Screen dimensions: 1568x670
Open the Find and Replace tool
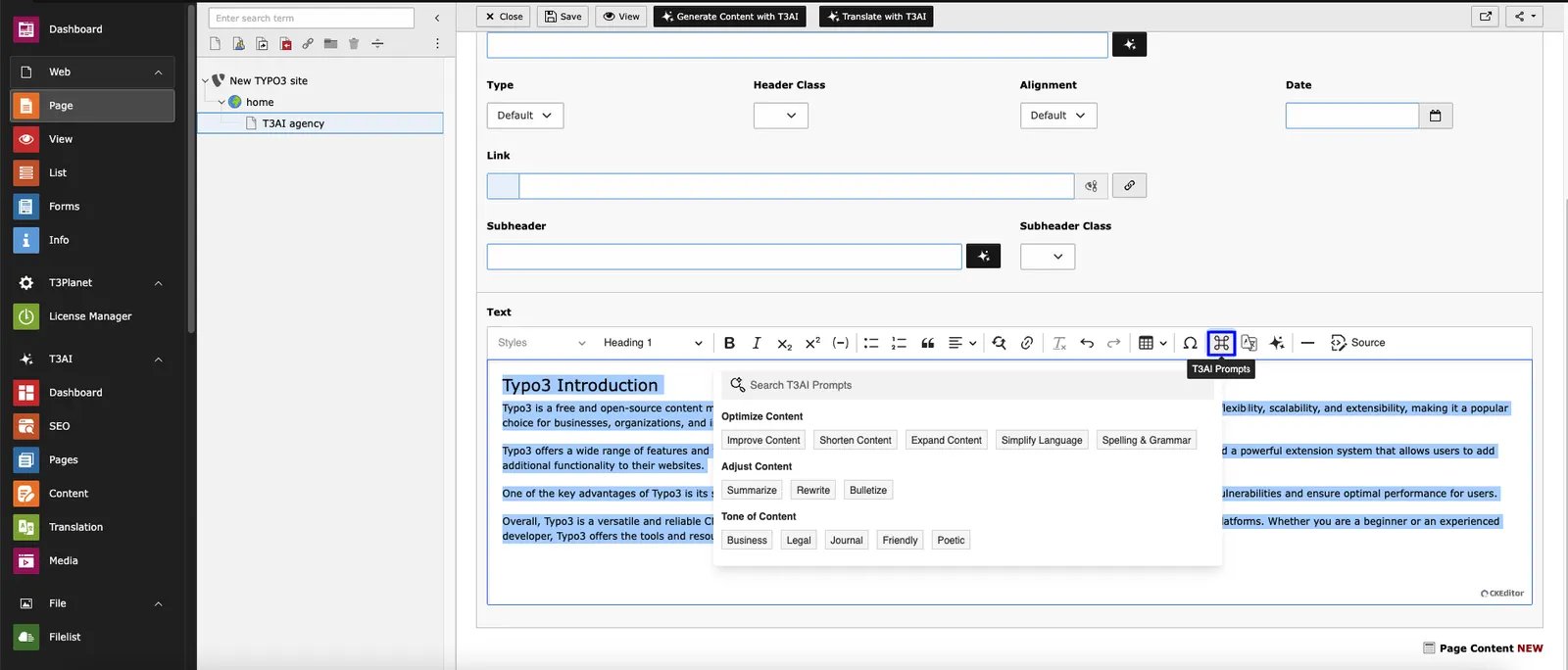pyautogui.click(x=999, y=343)
